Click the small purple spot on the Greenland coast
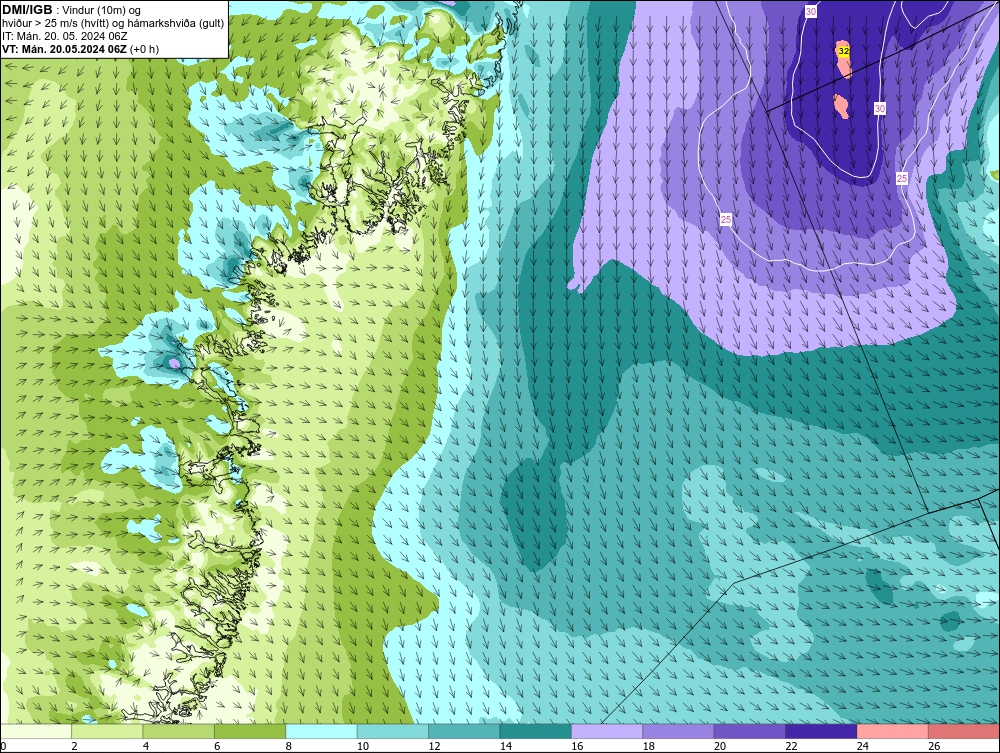Viewport: 1000px width, 753px height. (174, 363)
